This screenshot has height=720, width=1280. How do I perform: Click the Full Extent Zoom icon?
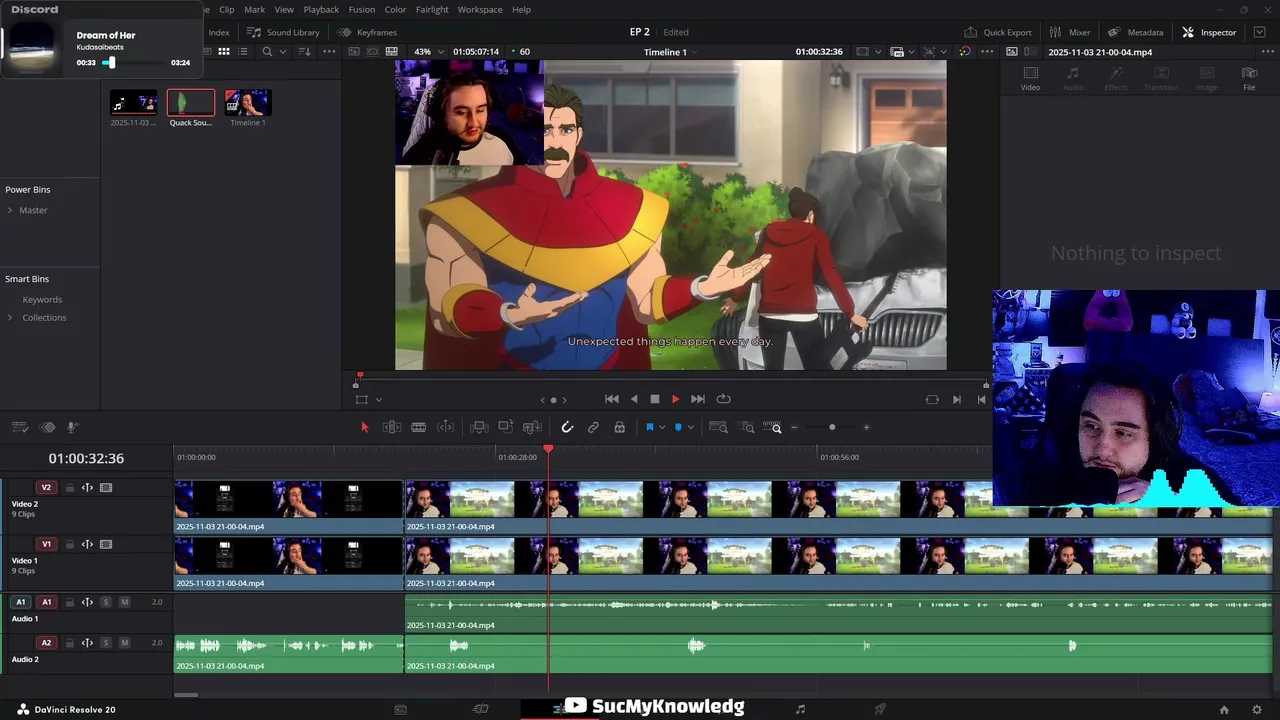click(x=718, y=427)
